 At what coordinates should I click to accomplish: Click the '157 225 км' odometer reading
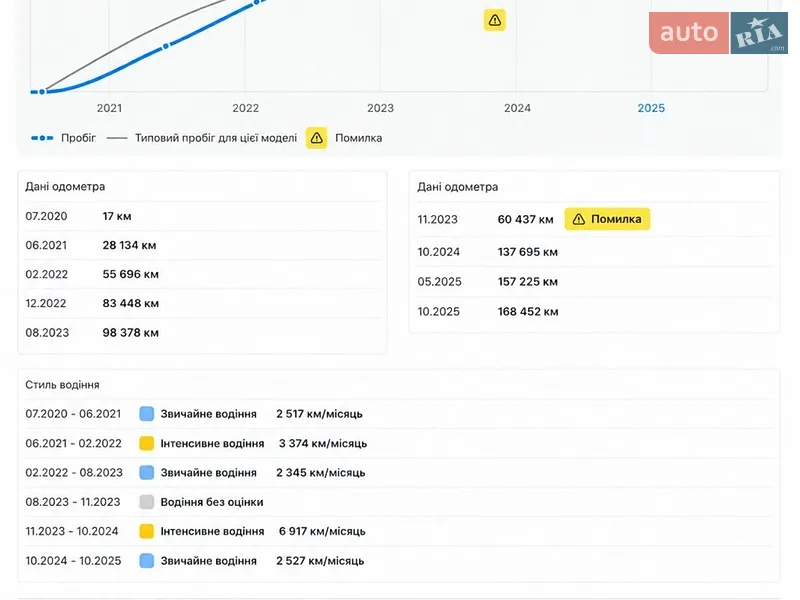coord(528,282)
